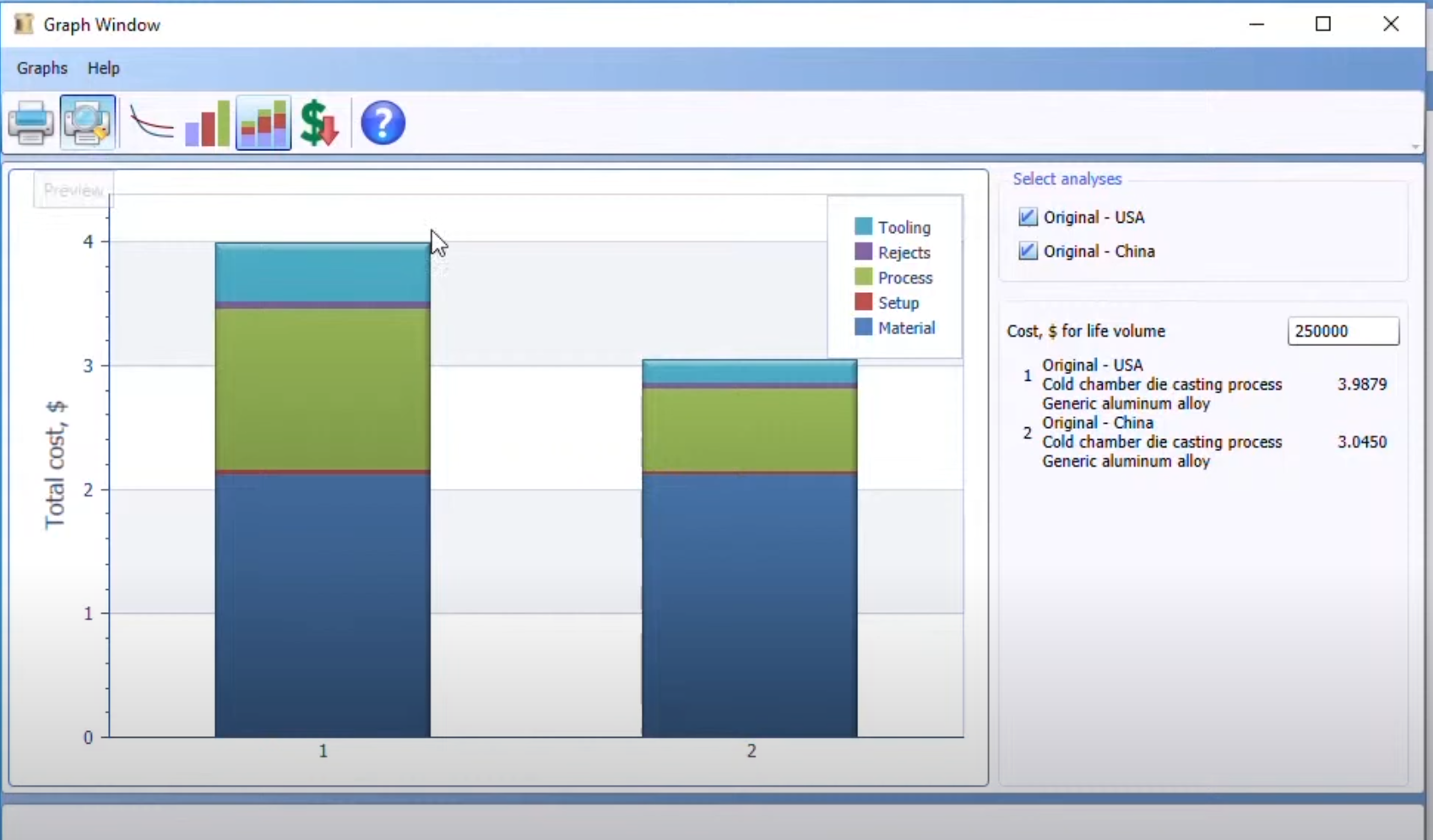
Task: Click the Rejects legend color swatch
Action: (x=863, y=252)
